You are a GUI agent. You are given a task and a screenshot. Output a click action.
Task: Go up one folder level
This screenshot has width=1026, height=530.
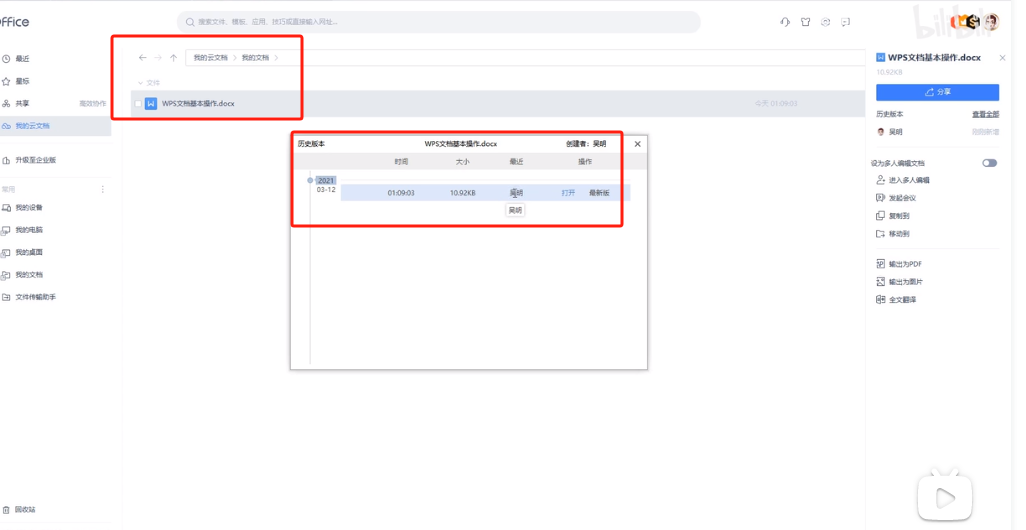pos(173,58)
